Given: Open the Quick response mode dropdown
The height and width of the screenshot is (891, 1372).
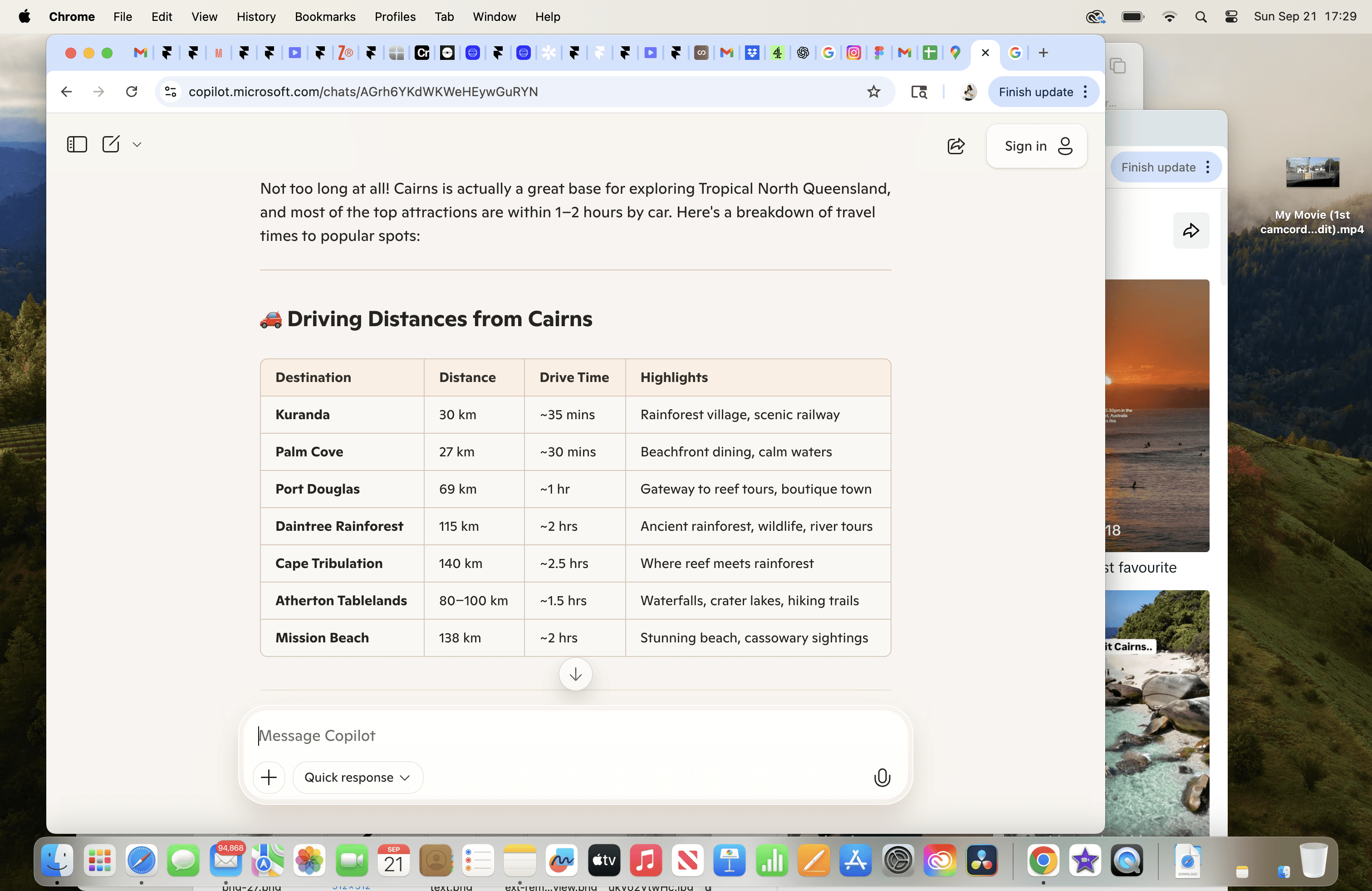Looking at the screenshot, I should pos(358,778).
